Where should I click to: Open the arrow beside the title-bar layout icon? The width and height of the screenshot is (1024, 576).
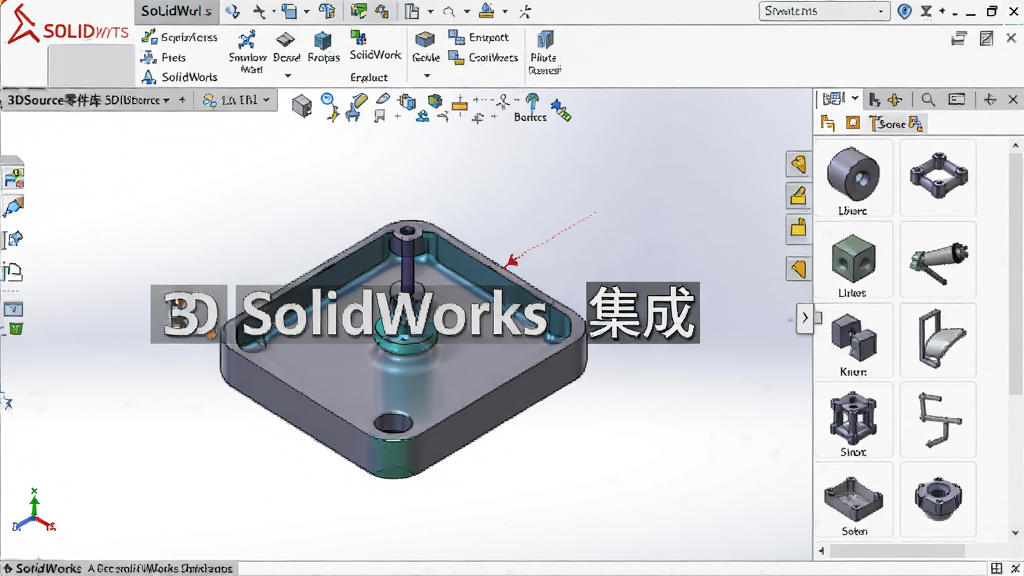(430, 11)
